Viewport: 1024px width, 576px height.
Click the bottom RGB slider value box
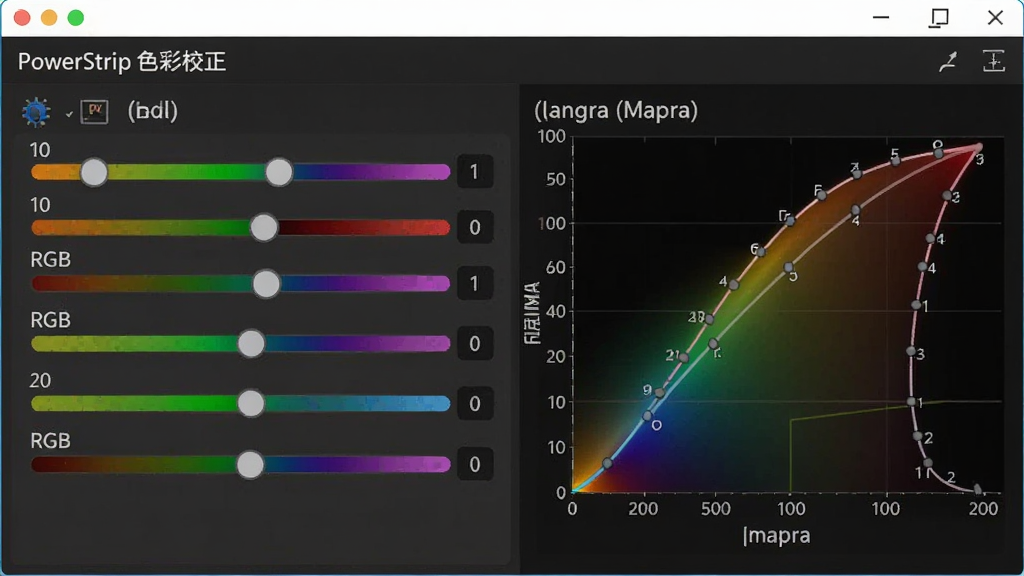[x=475, y=464]
